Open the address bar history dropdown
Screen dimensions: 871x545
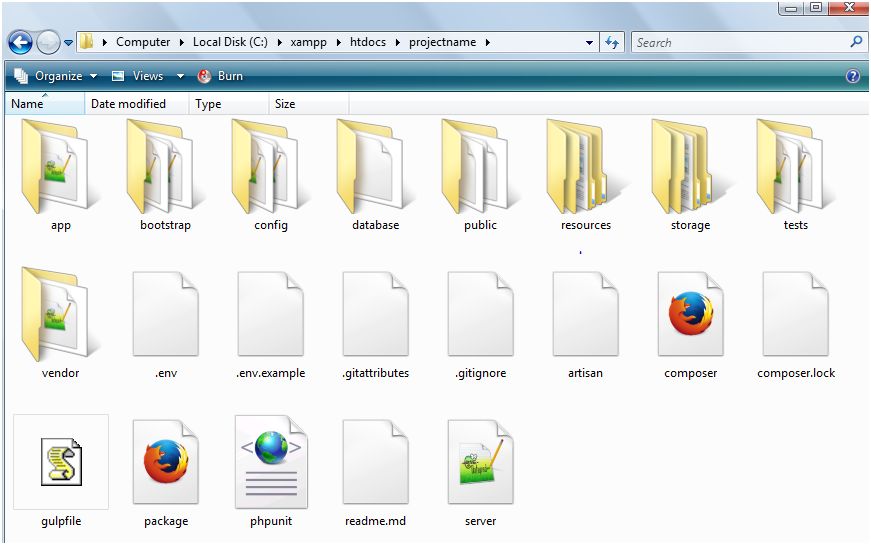click(589, 42)
